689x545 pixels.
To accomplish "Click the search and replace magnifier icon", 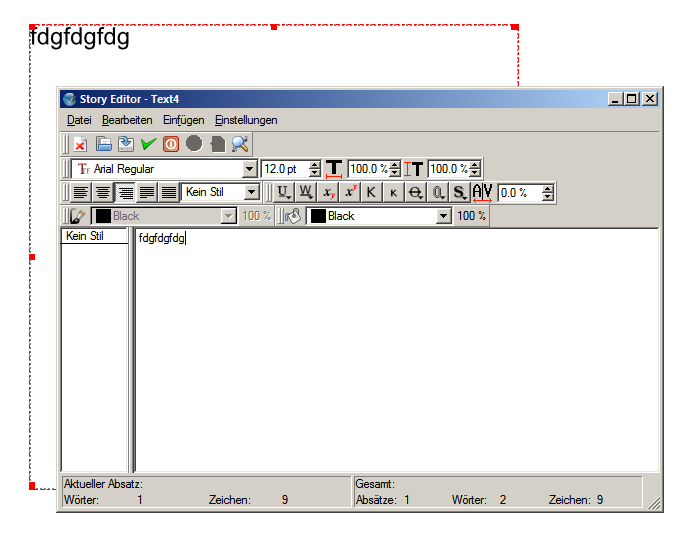I will [240, 144].
